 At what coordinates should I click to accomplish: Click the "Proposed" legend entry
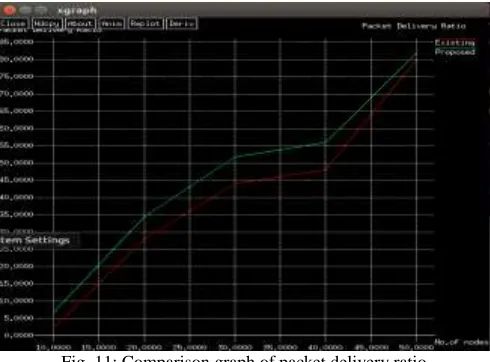point(455,52)
